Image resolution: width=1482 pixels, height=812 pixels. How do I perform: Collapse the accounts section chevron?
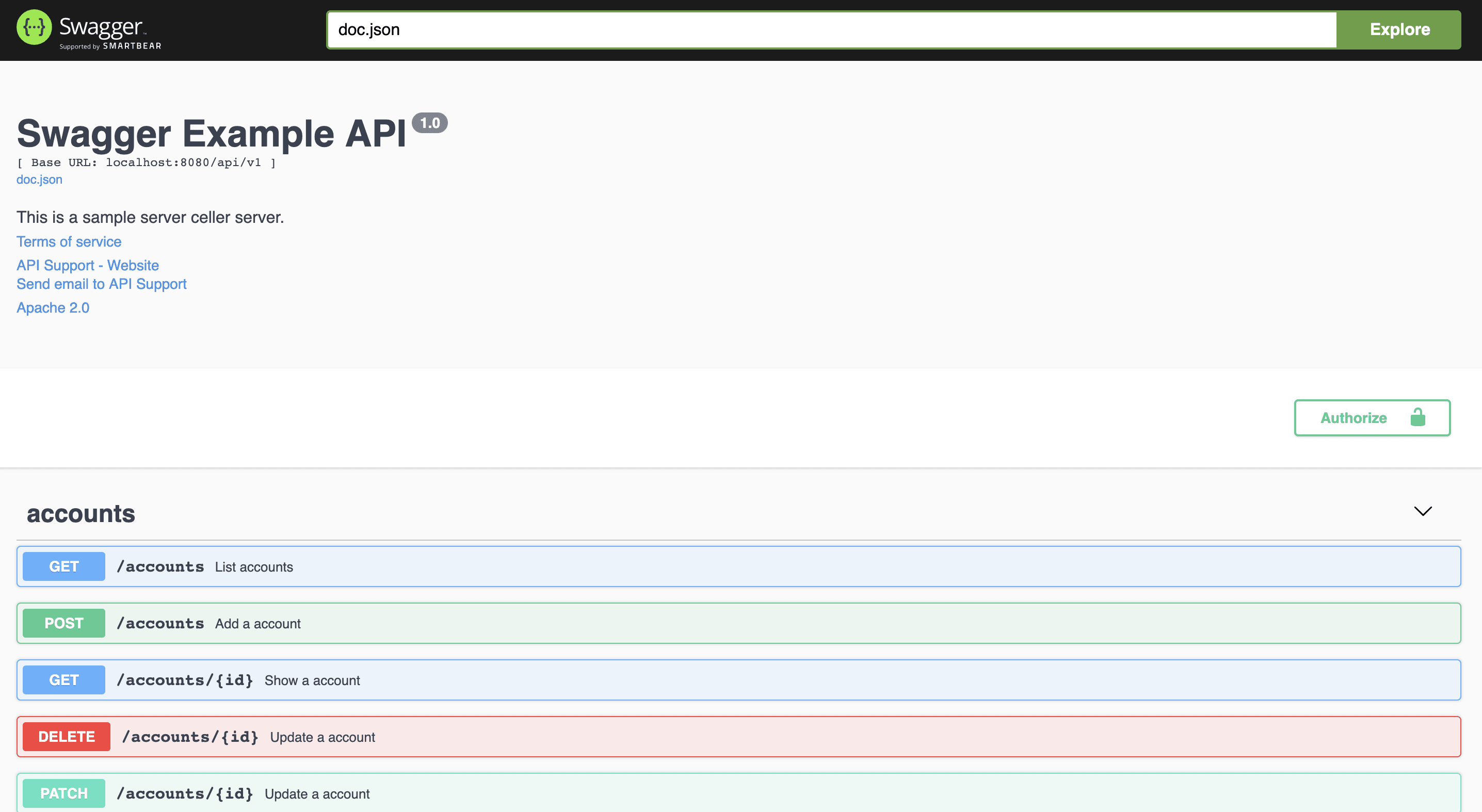click(1424, 511)
